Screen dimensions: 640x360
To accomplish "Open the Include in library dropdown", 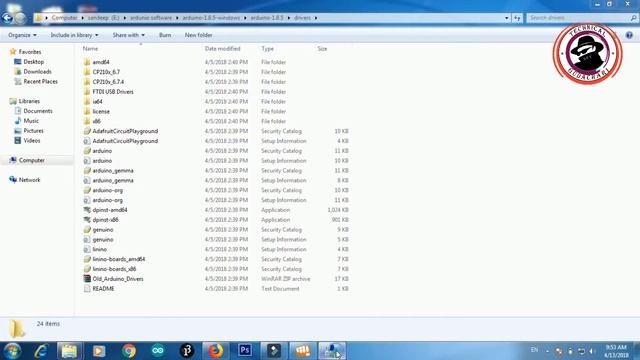I will coord(74,35).
